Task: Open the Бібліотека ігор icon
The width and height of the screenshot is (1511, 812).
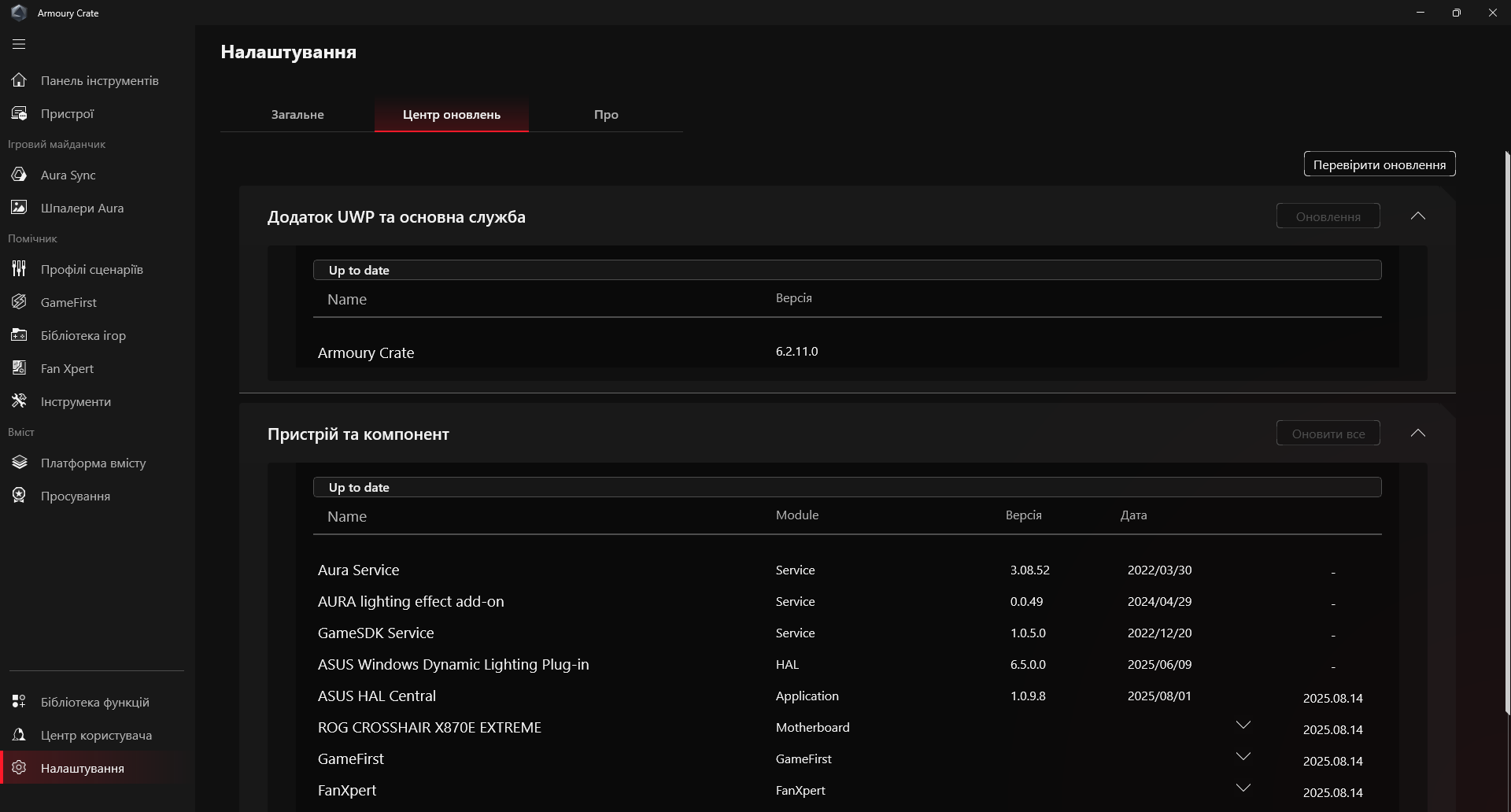Action: pyautogui.click(x=19, y=335)
